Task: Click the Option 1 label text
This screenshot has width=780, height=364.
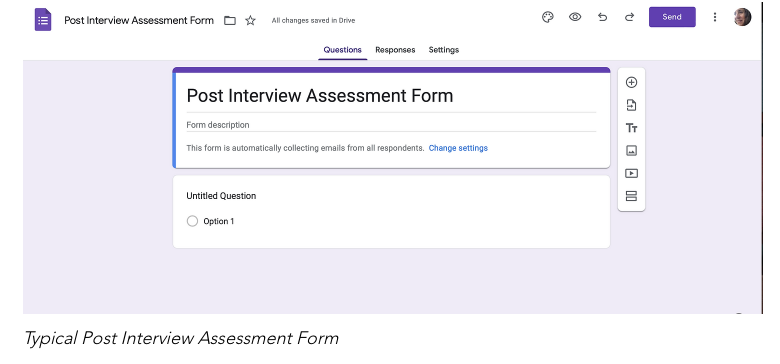Action: click(x=219, y=221)
